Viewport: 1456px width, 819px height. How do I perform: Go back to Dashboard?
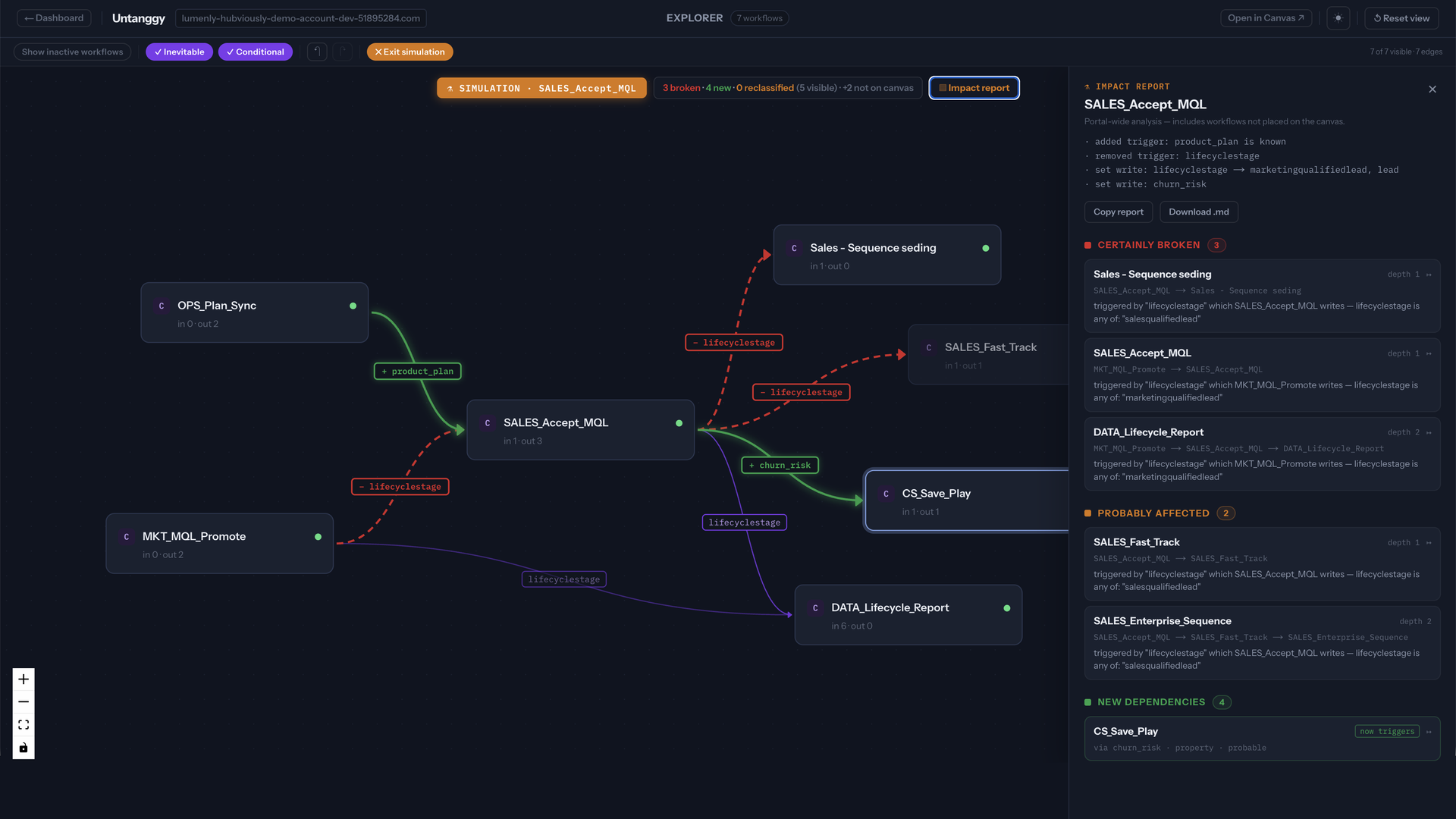[54, 18]
